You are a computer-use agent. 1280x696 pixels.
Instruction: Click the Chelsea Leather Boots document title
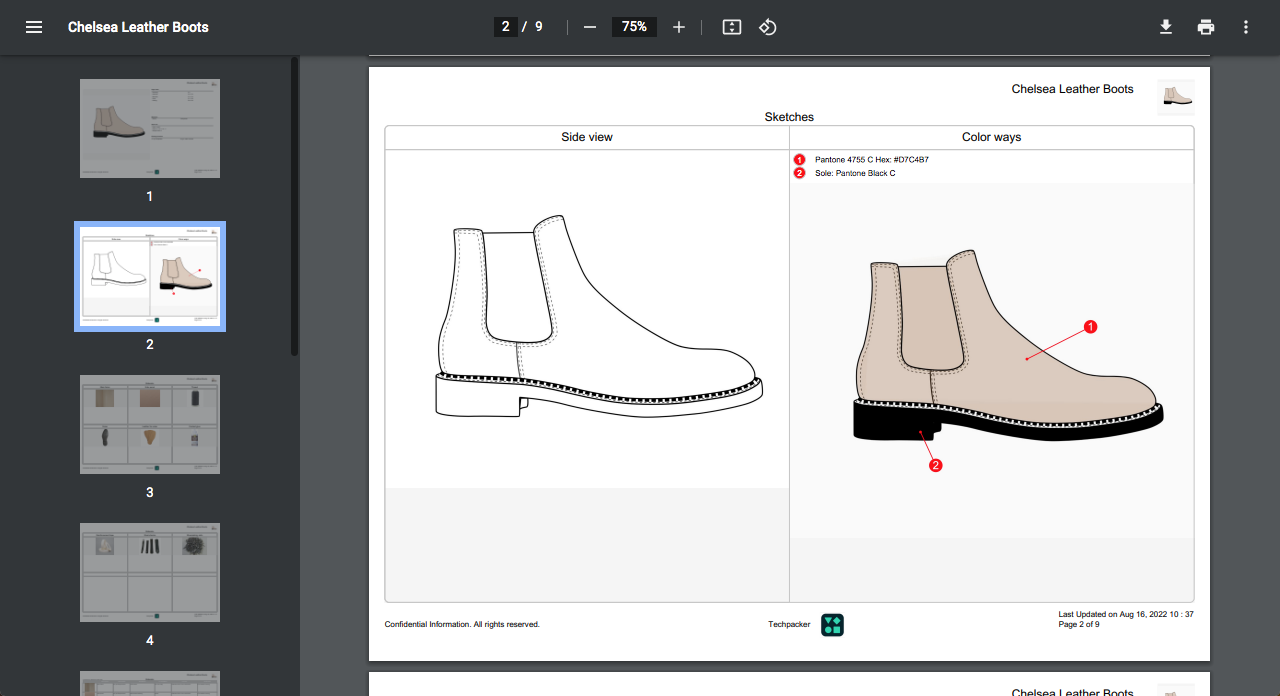pyautogui.click(x=138, y=27)
